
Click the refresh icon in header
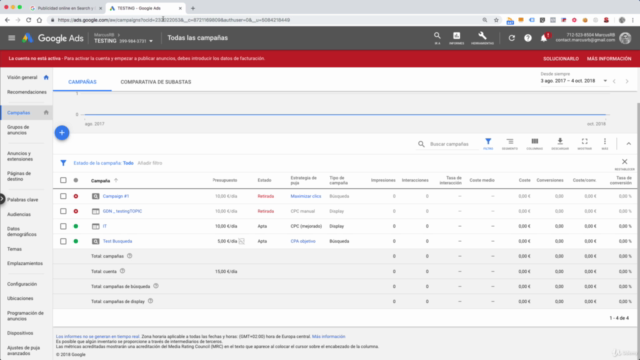click(511, 38)
